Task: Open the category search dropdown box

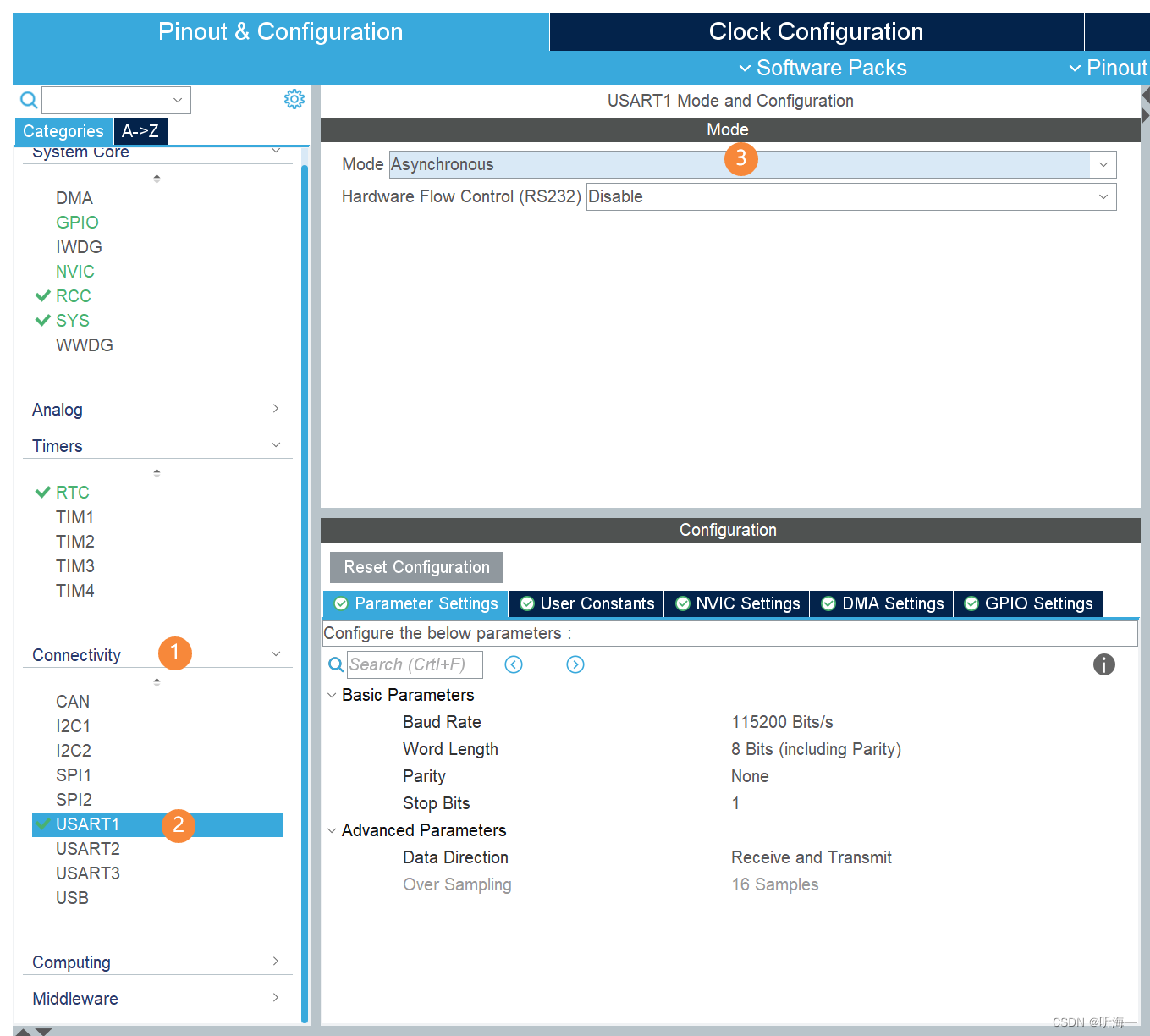Action: (116, 100)
